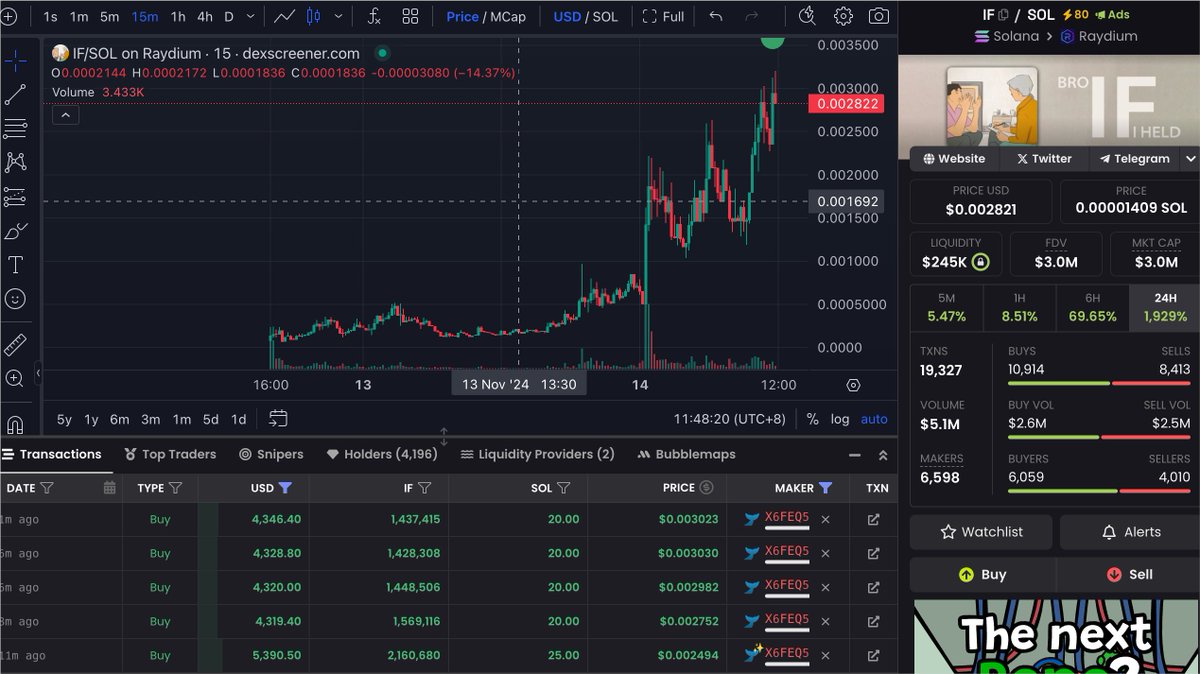
Task: Open the time axis settings icon
Action: pos(853,385)
